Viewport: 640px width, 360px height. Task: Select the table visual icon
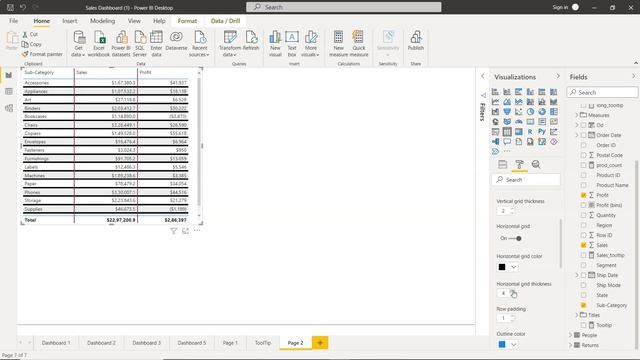tap(507, 131)
